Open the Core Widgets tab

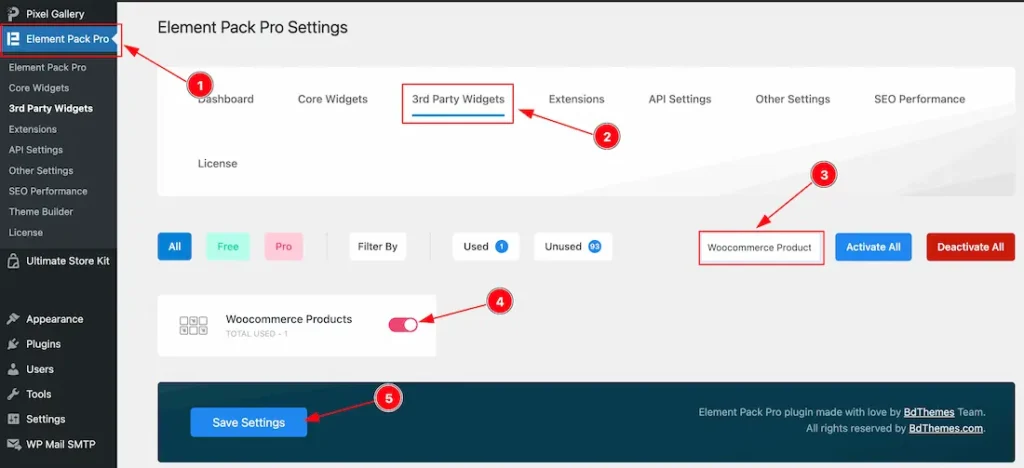(332, 99)
